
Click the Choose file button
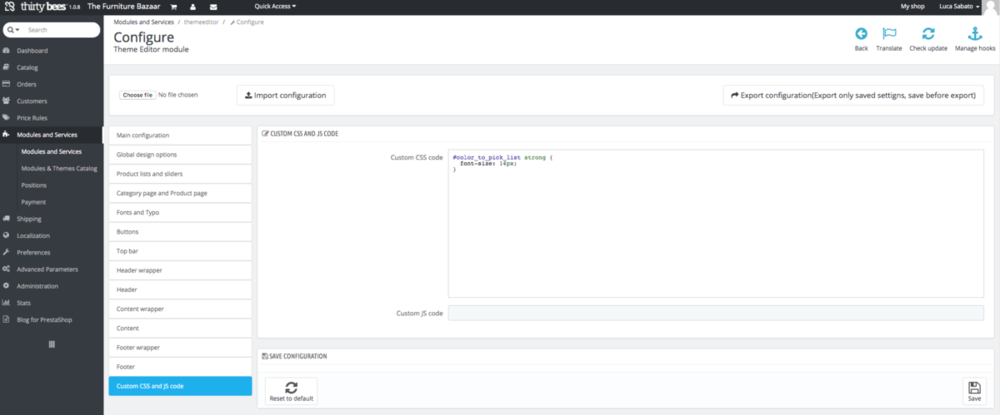136,95
